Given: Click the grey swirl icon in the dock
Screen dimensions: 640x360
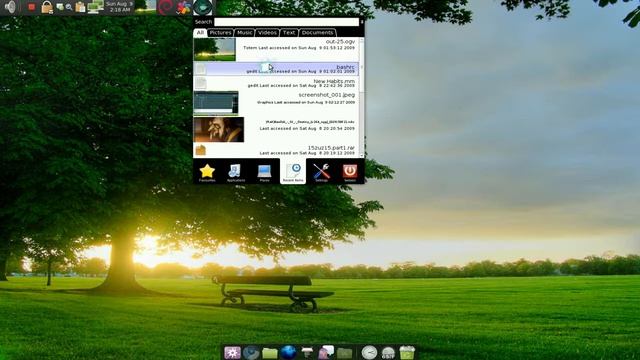Looking at the screenshot, I should (251, 352).
